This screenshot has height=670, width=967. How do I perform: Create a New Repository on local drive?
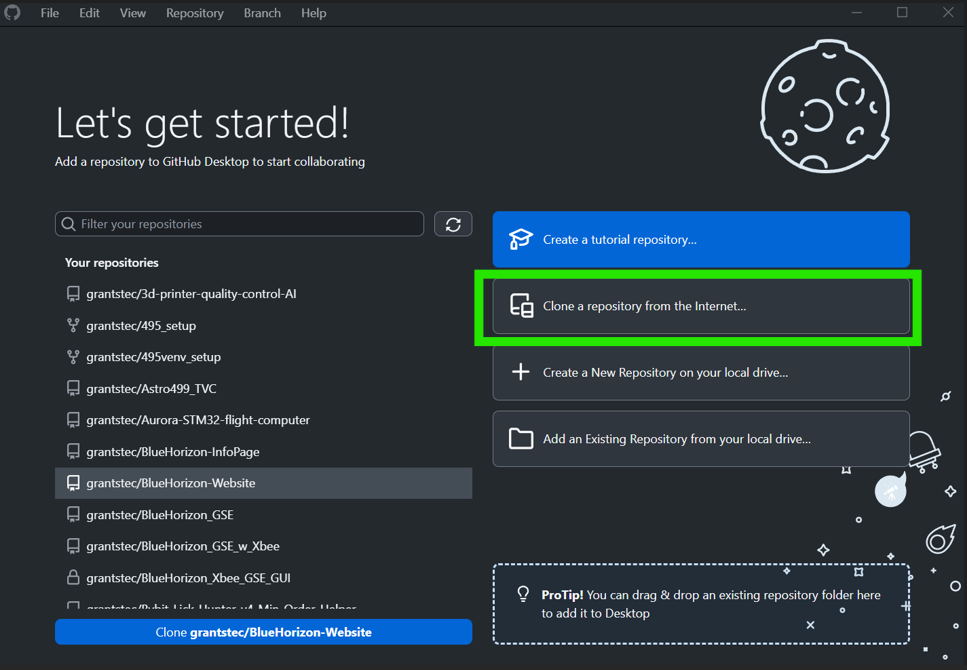[701, 373]
